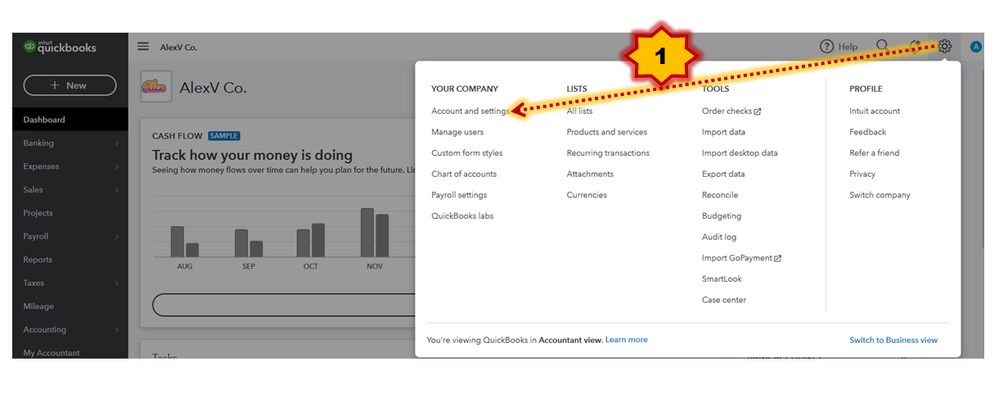Expand the Accounting sidebar chevron
The width and height of the screenshot is (999, 394).
[x=117, y=330]
